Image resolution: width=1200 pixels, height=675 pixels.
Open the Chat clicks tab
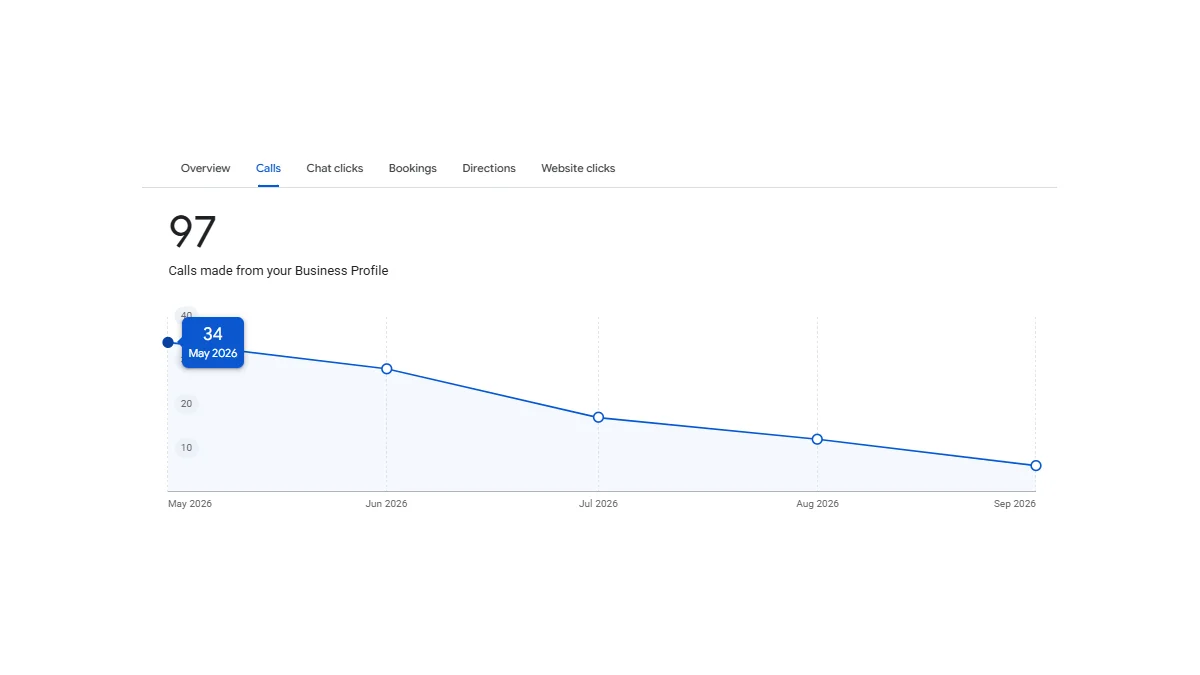click(x=335, y=168)
